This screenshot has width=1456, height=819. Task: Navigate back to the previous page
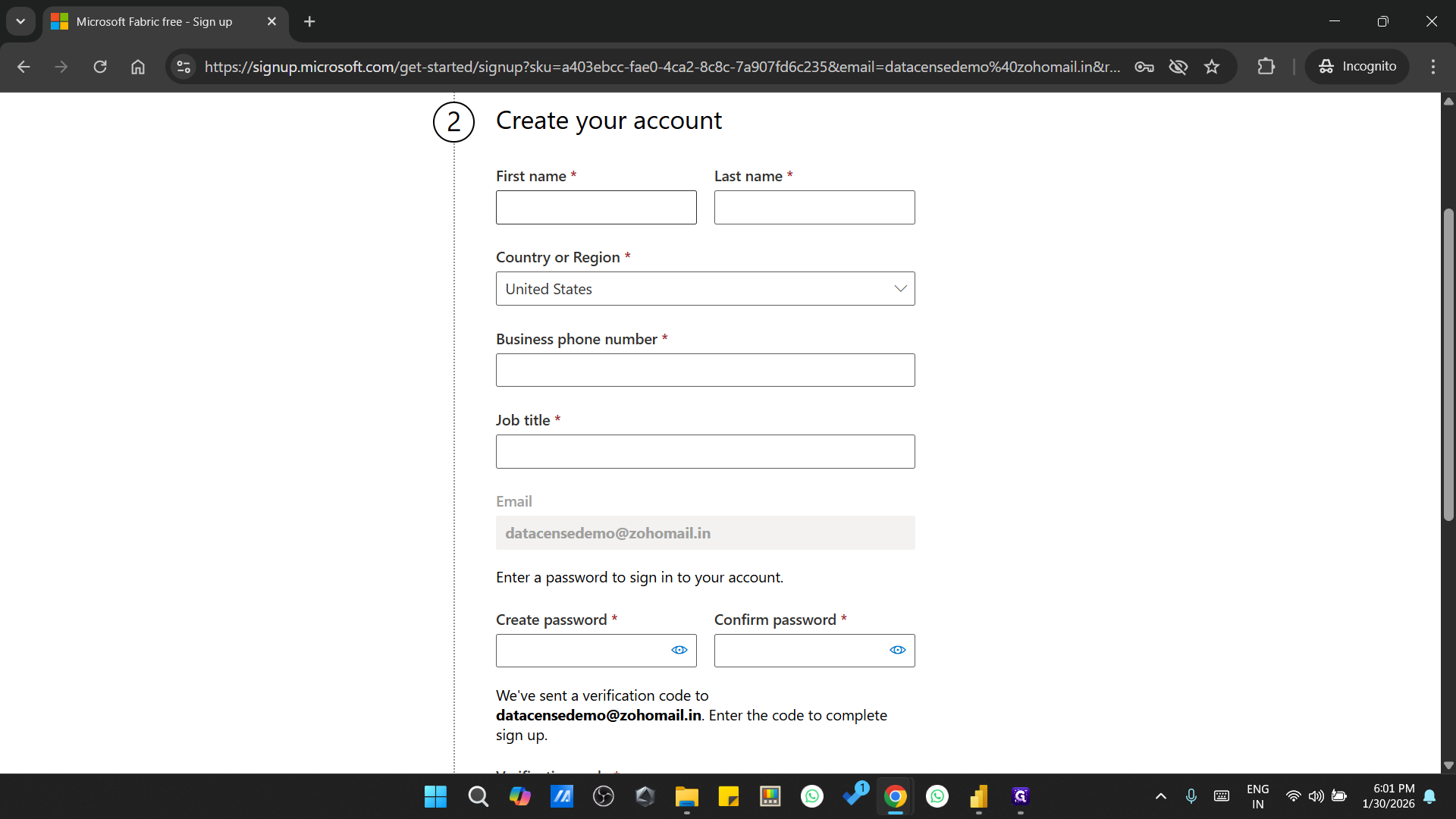click(24, 67)
